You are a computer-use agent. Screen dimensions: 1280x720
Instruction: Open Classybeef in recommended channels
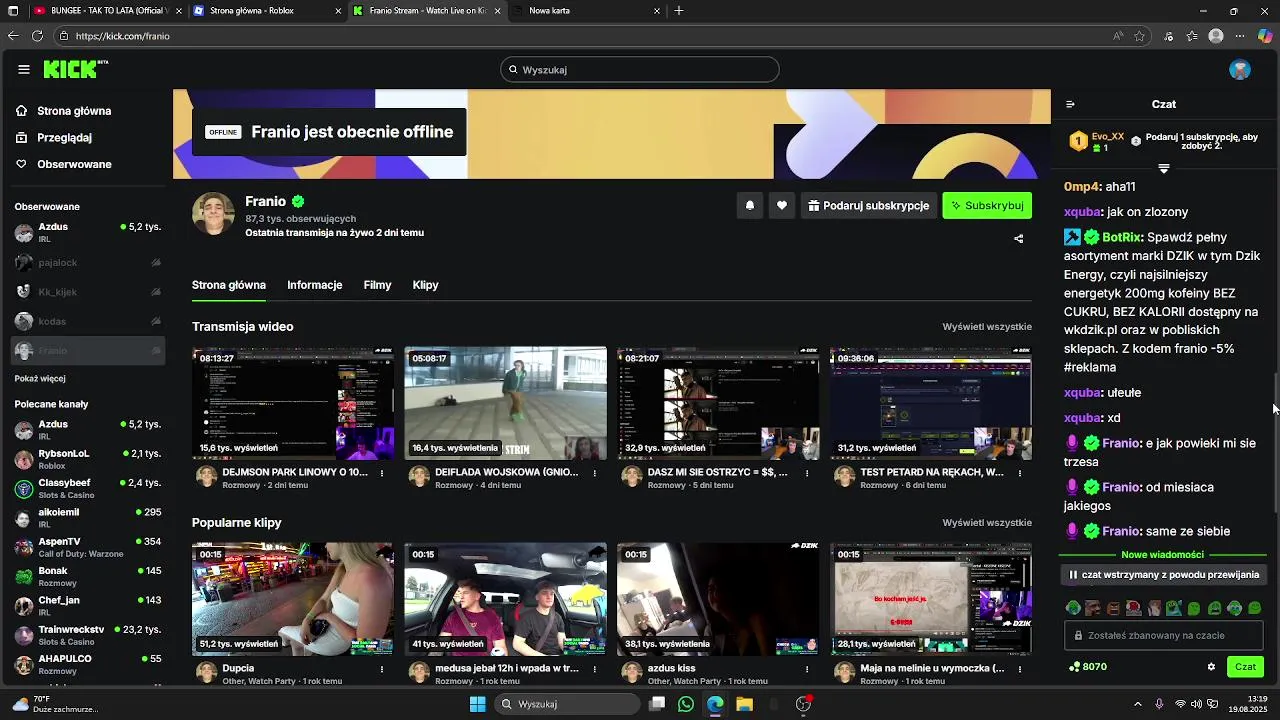pyautogui.click(x=88, y=488)
